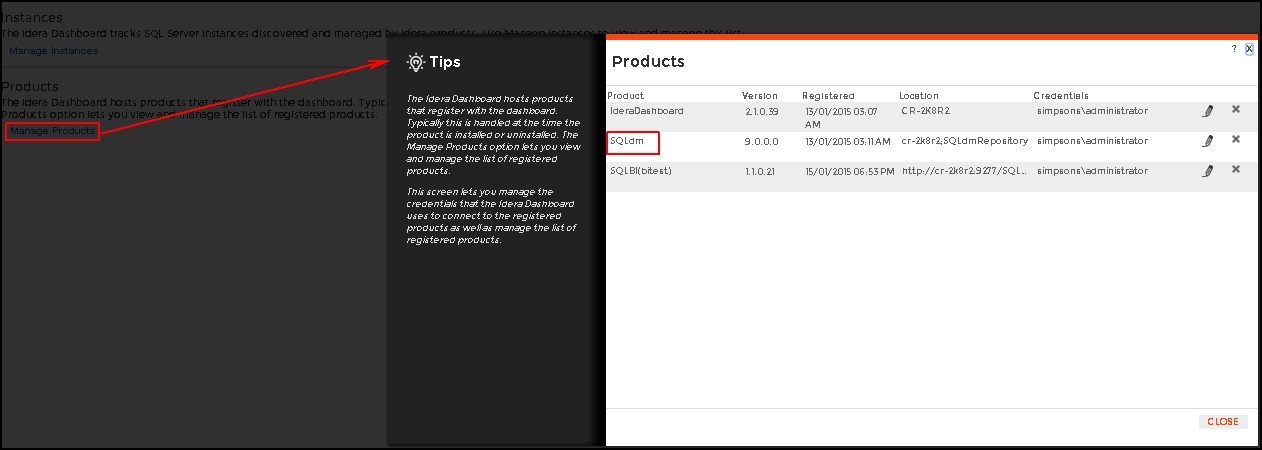Sort by Product column header

[x=626, y=96]
